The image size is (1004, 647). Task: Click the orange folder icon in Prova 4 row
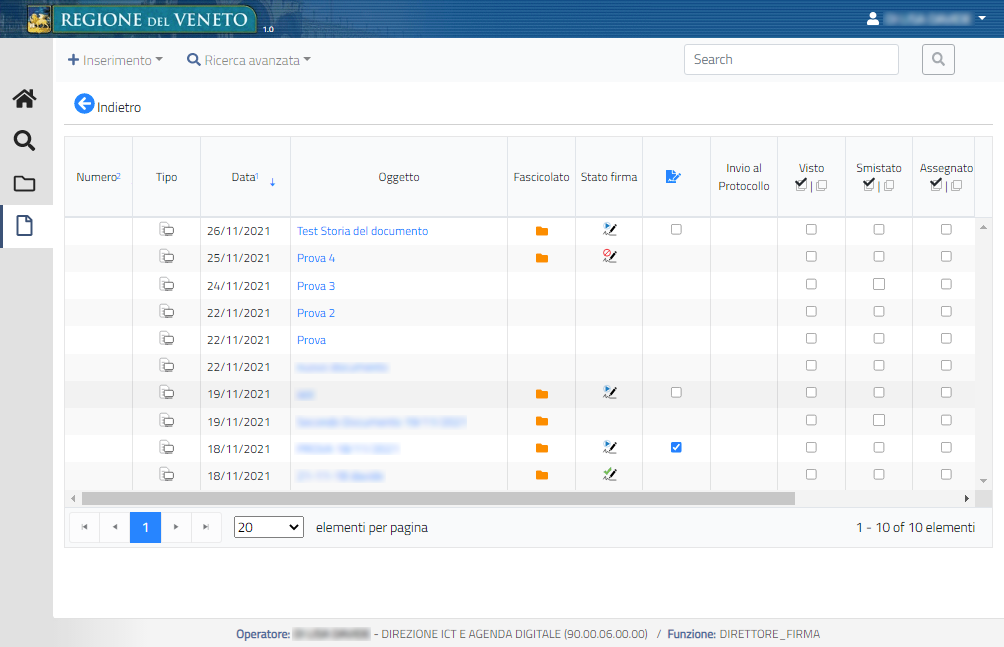[x=542, y=258]
